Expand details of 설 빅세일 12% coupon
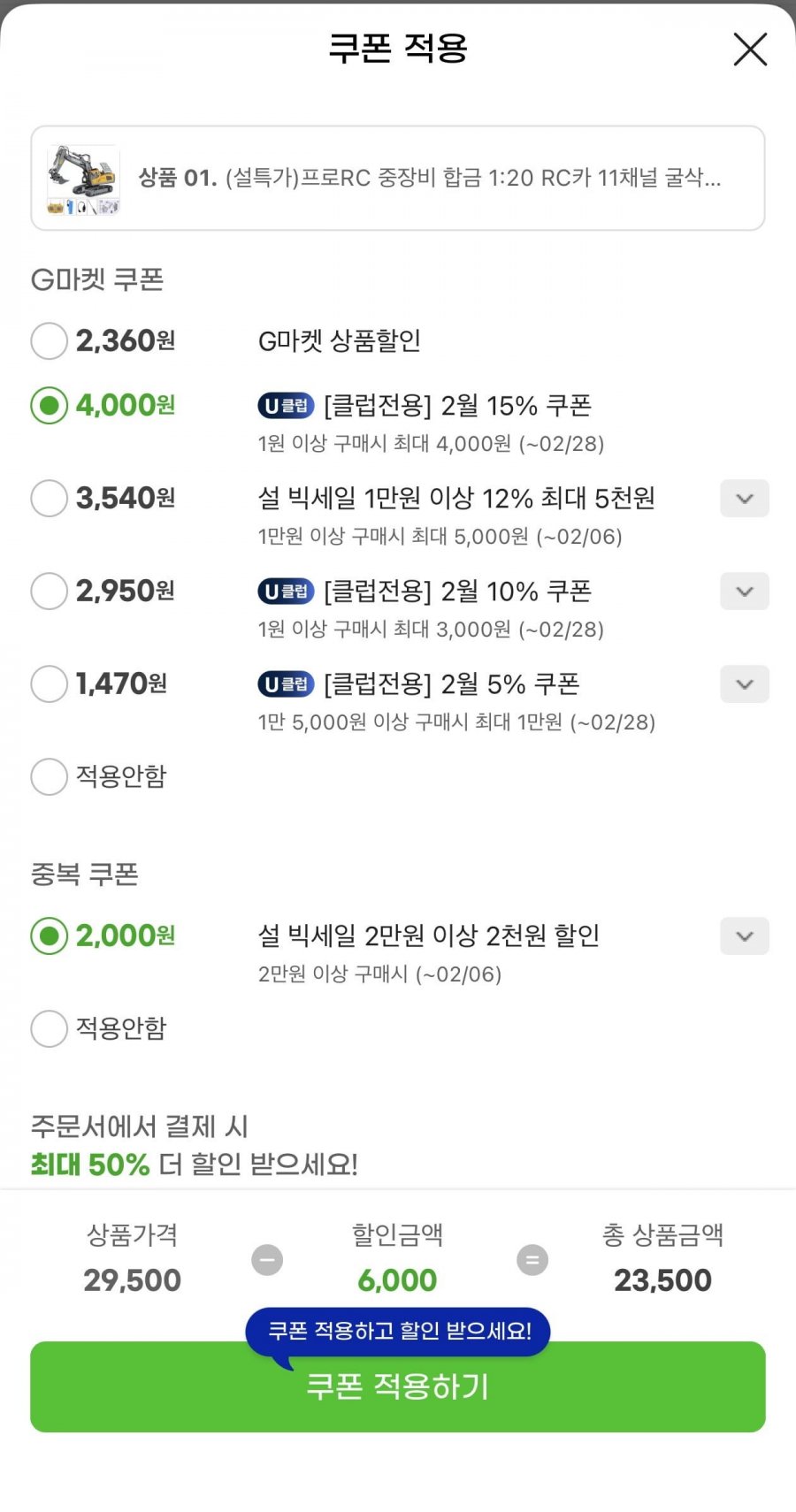796x1512 pixels. point(745,499)
